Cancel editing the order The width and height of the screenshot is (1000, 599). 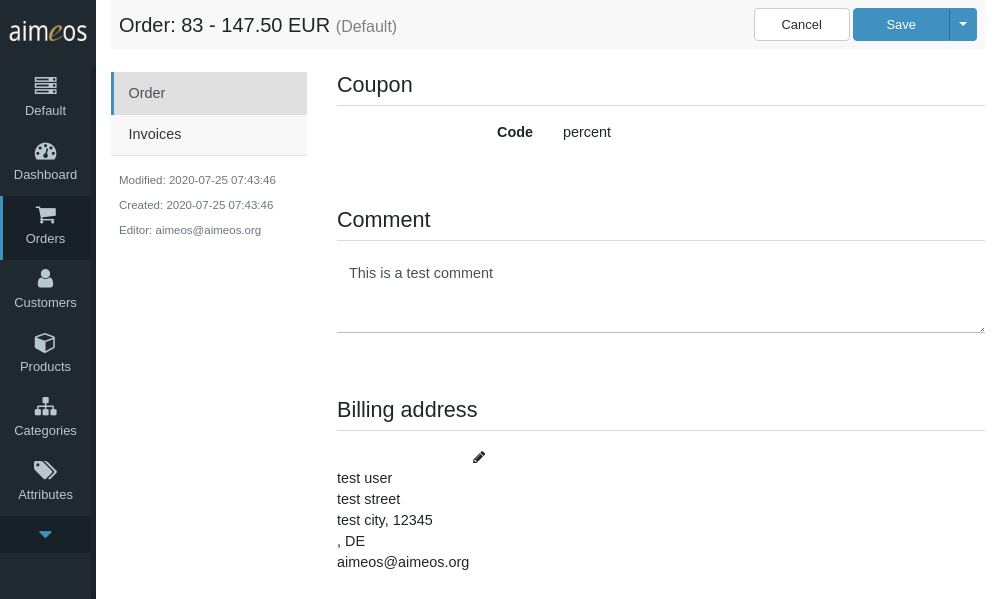802,24
